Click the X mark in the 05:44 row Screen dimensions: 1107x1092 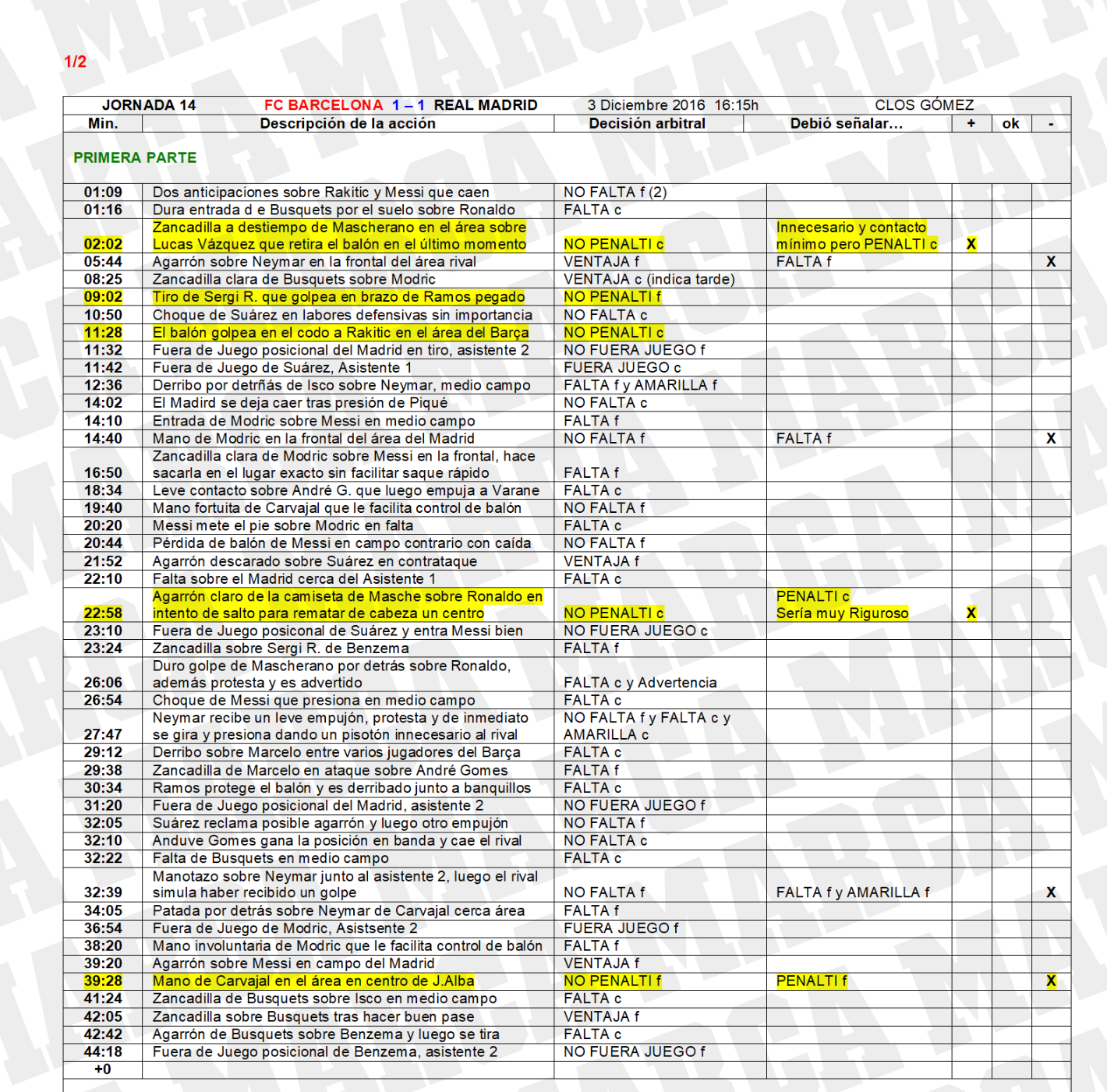pyautogui.click(x=1051, y=262)
